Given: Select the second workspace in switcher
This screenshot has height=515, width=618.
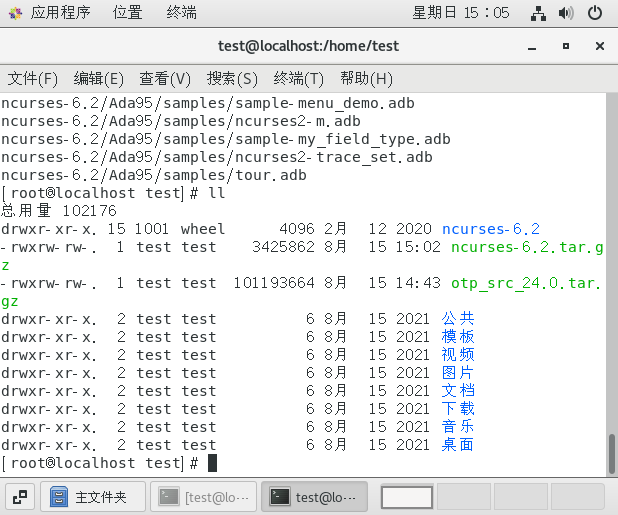Looking at the screenshot, I should [x=464, y=497].
